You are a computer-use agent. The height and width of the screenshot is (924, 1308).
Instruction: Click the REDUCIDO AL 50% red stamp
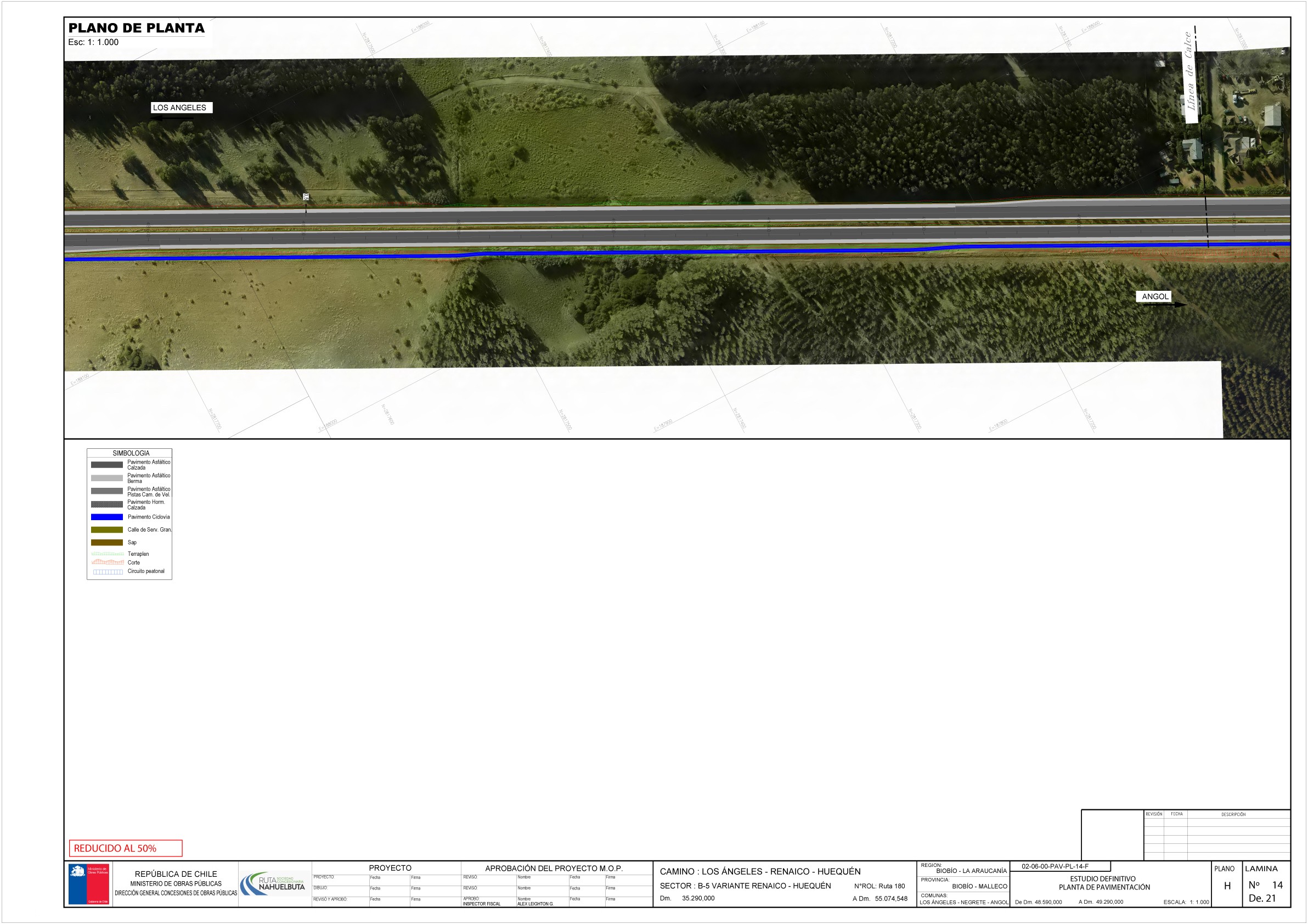point(126,848)
